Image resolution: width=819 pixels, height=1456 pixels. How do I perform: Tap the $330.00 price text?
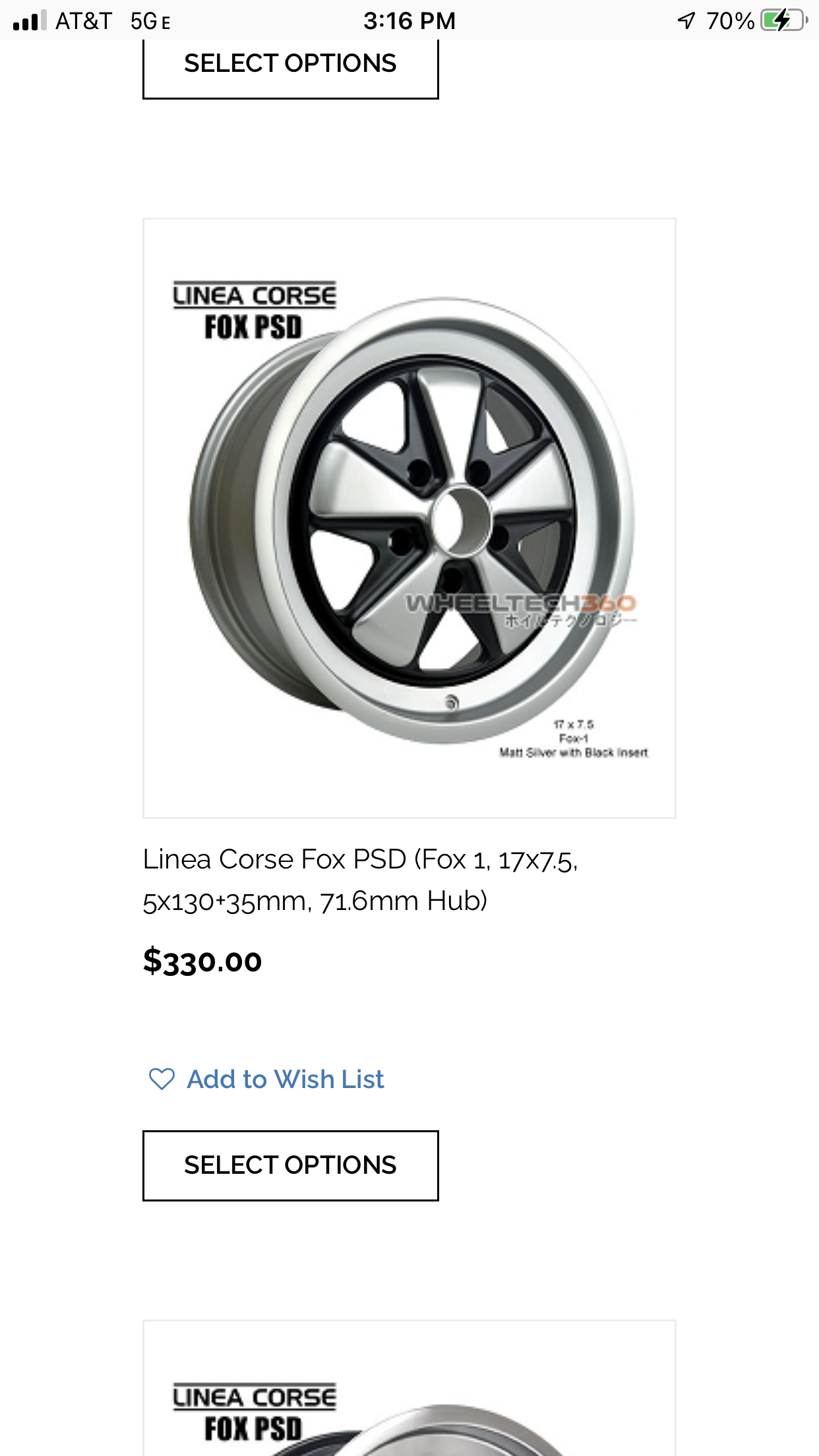click(x=202, y=961)
